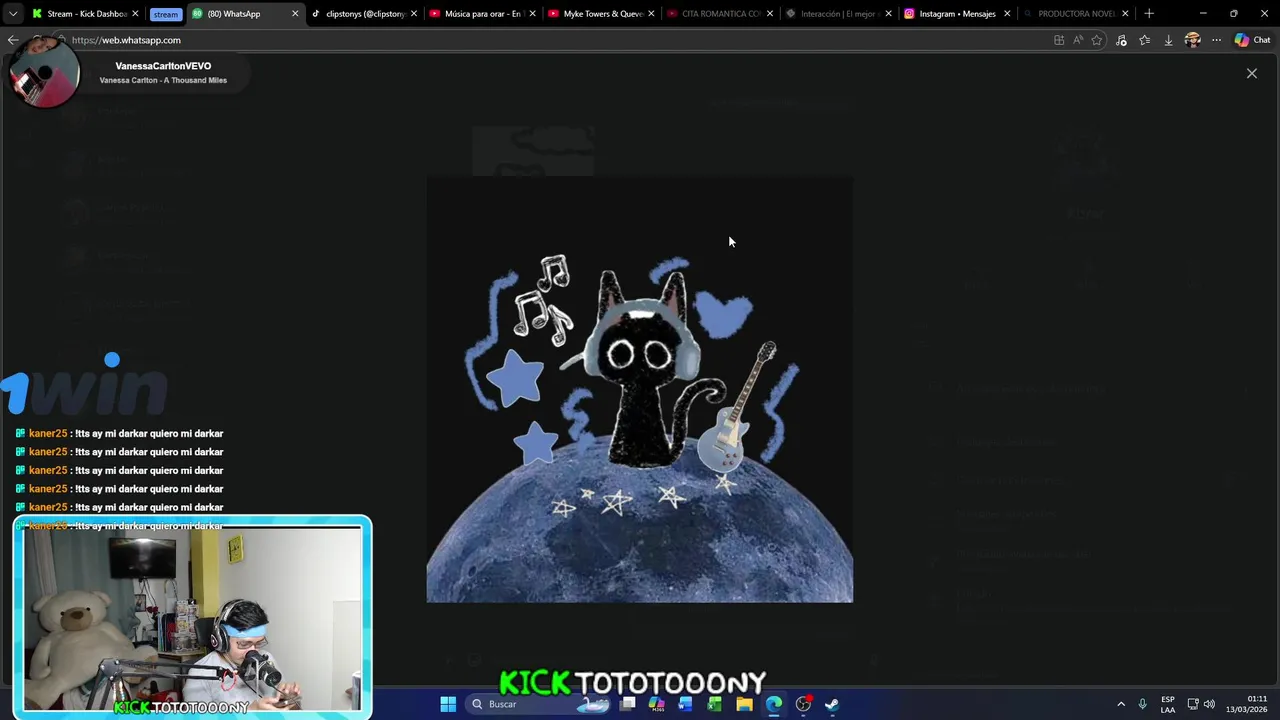
Task: Click the VanessaCarltonVEVO sender name
Action: 163,66
